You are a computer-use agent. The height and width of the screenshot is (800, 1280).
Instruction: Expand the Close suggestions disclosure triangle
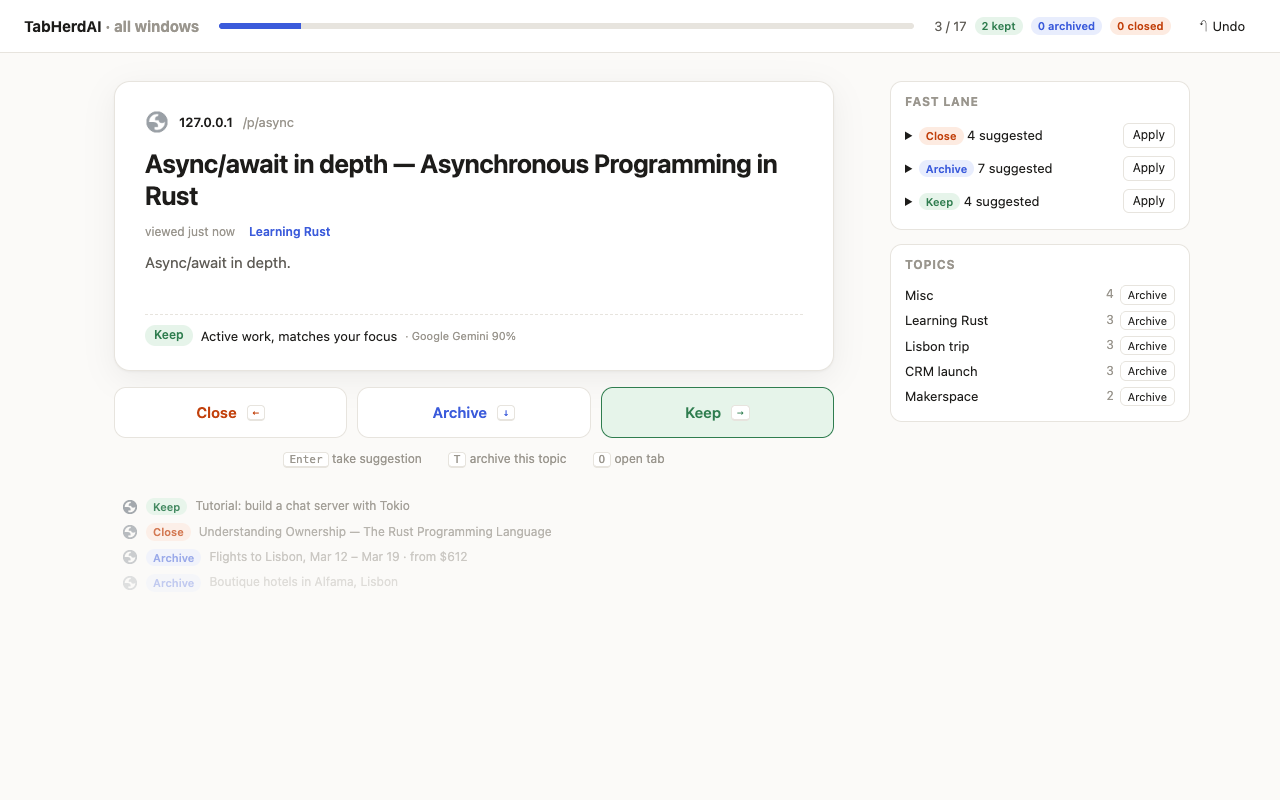[x=909, y=136]
